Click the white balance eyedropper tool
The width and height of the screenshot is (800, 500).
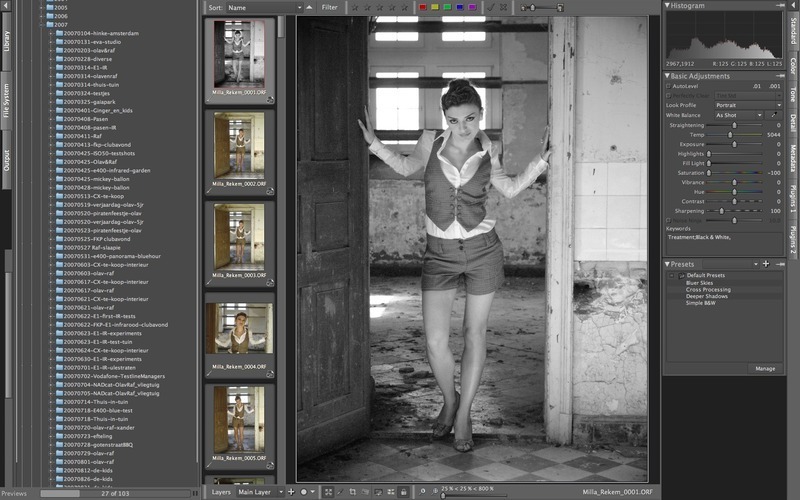click(774, 115)
